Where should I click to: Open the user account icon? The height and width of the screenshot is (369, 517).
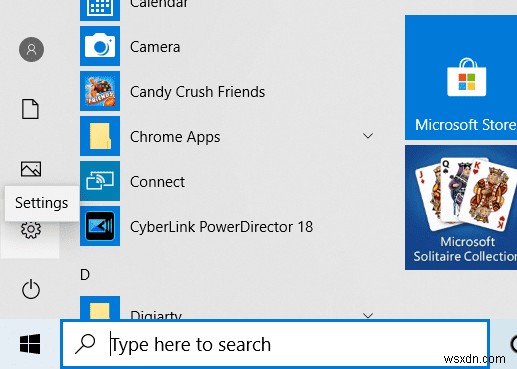(x=31, y=49)
